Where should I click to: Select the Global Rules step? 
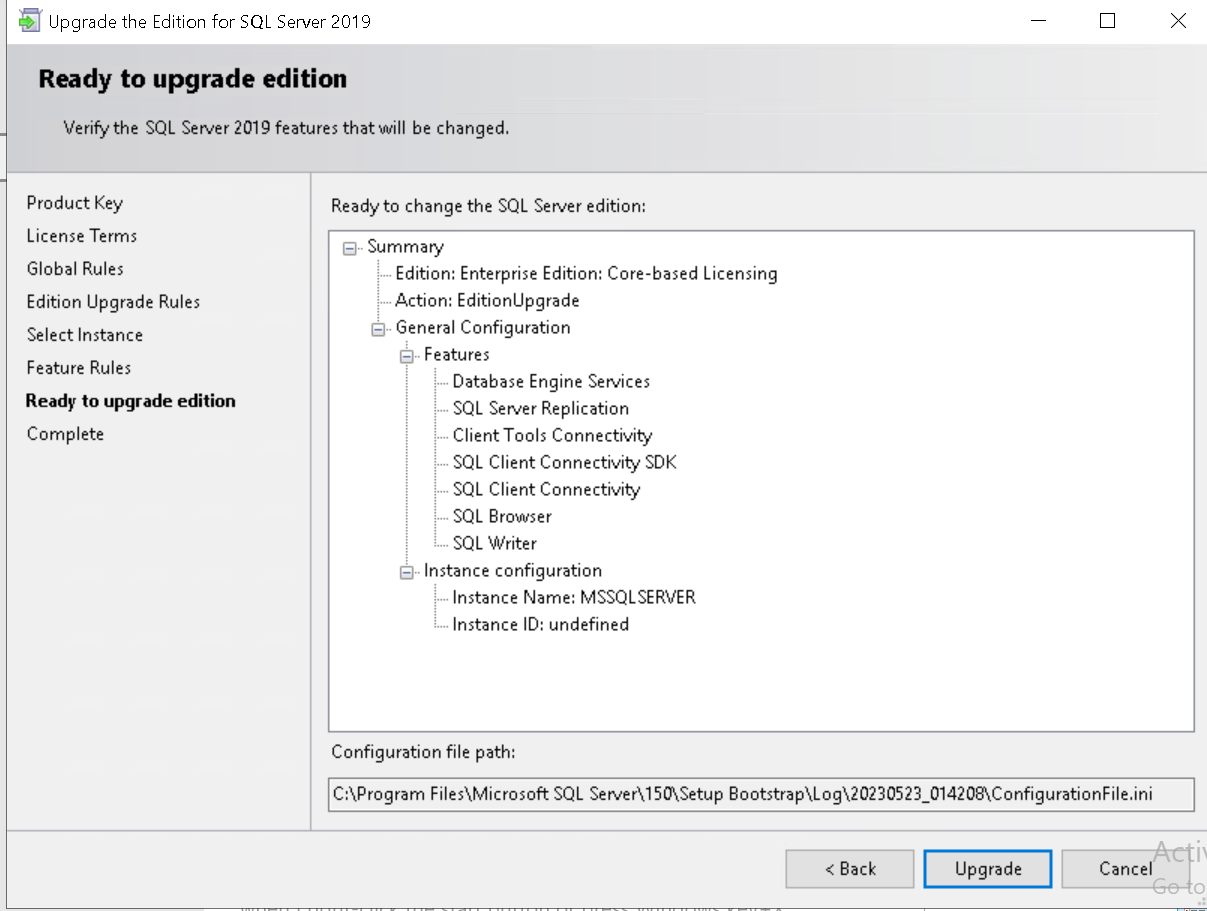click(x=75, y=269)
